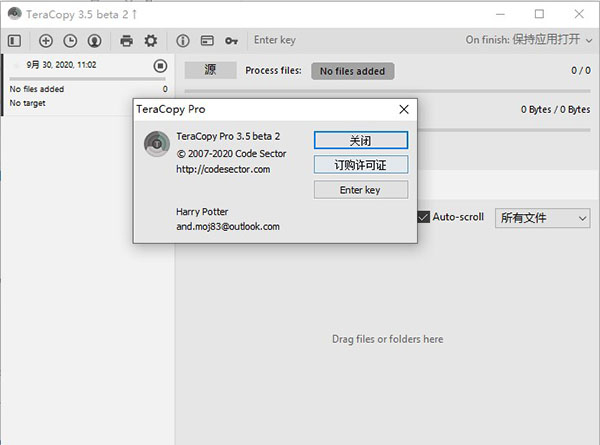Screen dimensions: 600x445
Task: Click the license card icon
Action: tap(207, 41)
